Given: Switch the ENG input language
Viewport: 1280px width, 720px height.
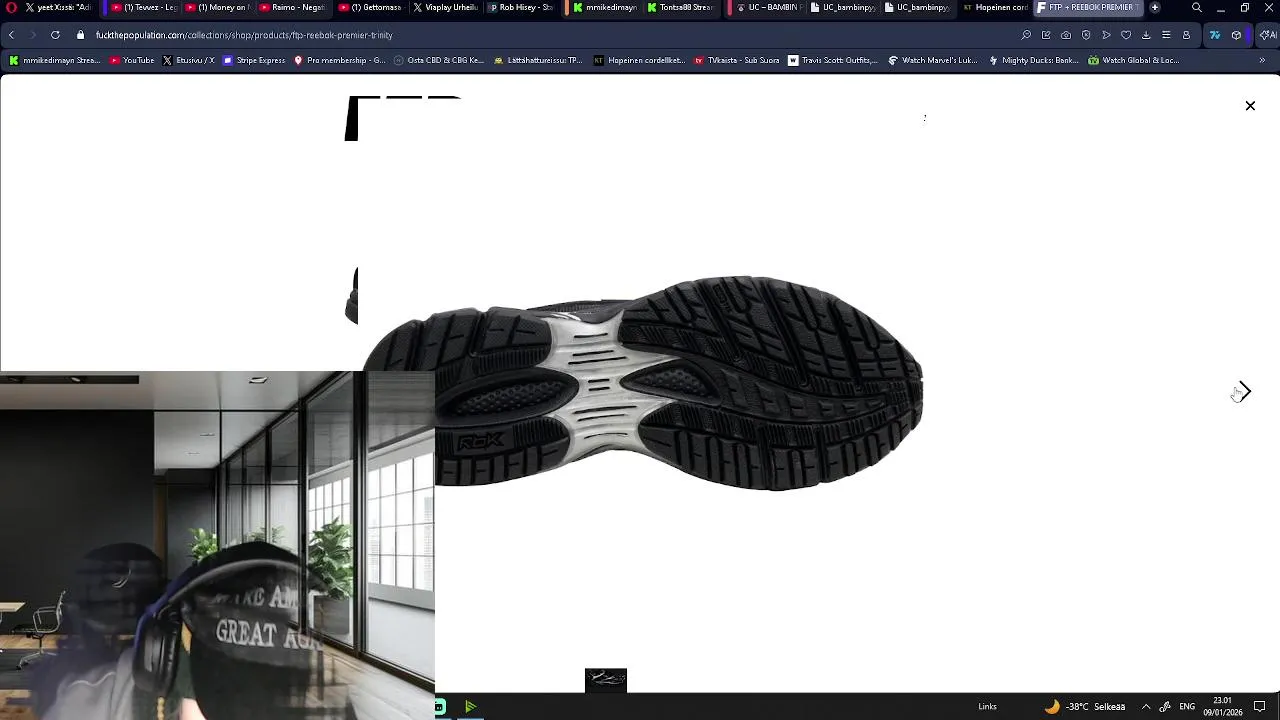Looking at the screenshot, I should click(1187, 707).
